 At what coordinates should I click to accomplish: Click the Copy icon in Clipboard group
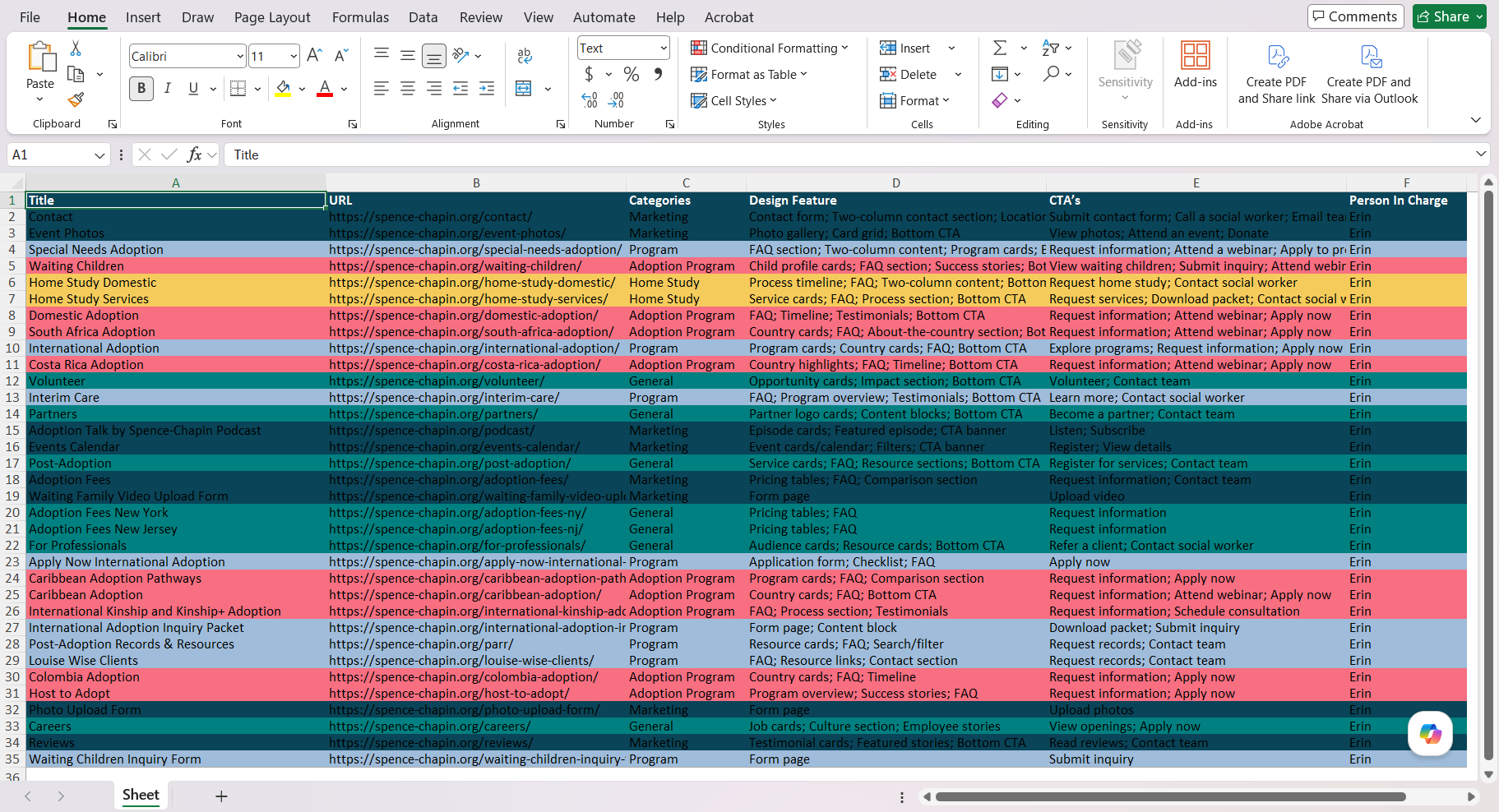click(76, 74)
